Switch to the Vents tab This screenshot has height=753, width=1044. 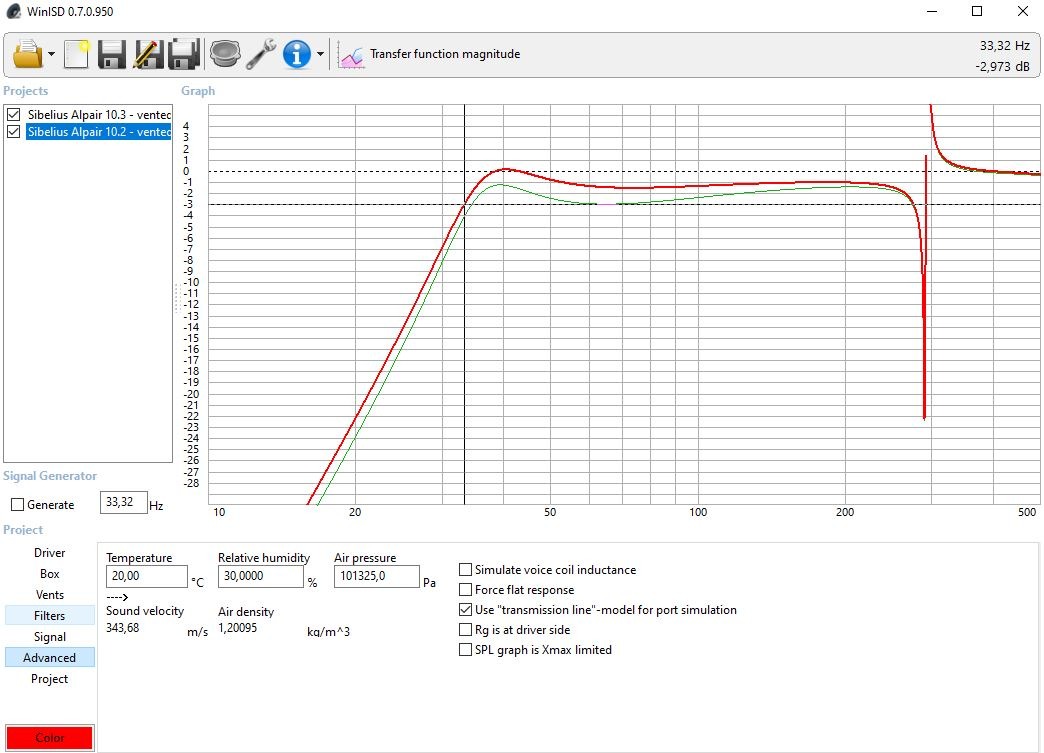pyautogui.click(x=49, y=595)
